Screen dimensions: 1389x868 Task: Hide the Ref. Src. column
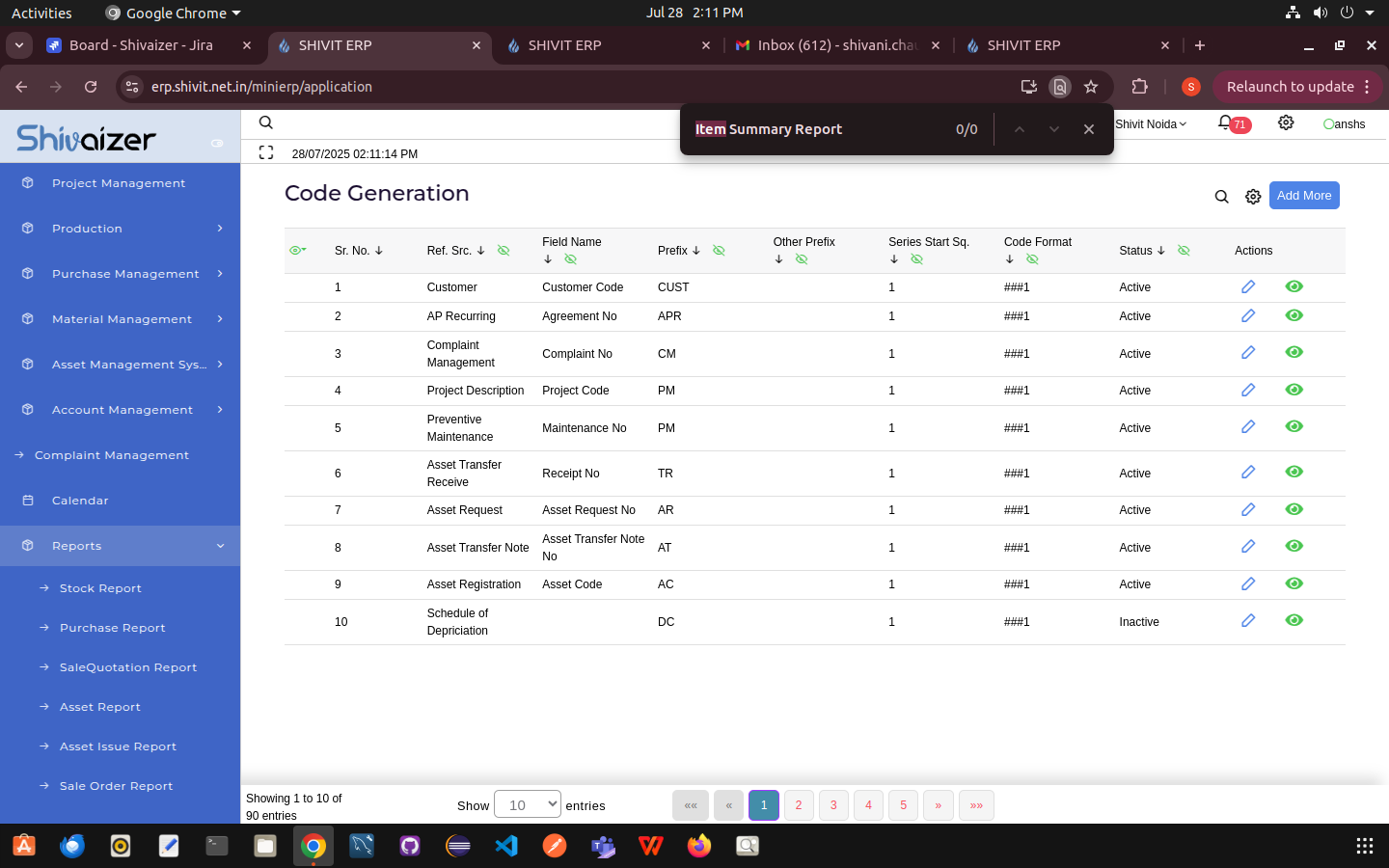click(x=504, y=251)
